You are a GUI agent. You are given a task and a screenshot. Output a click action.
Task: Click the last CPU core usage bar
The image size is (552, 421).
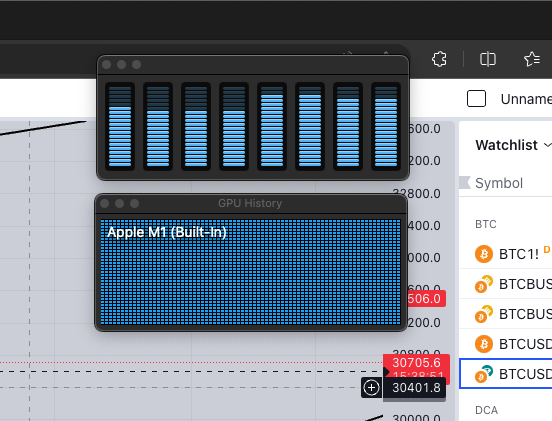(386, 126)
